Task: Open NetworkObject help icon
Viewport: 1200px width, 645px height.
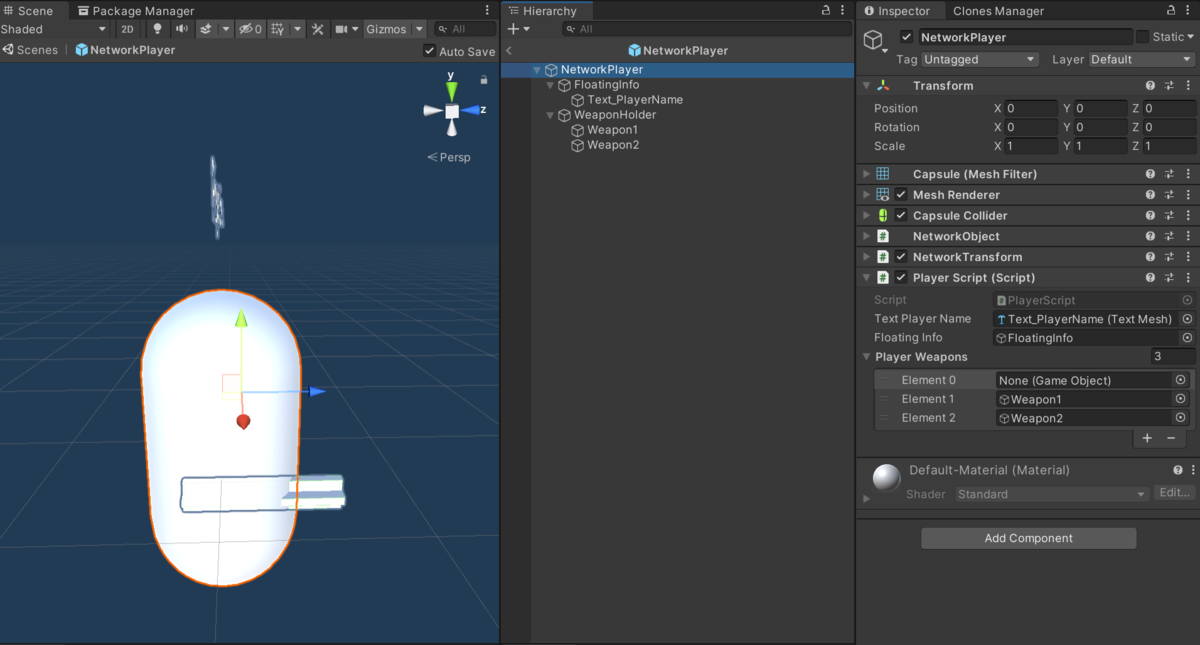Action: click(1151, 237)
